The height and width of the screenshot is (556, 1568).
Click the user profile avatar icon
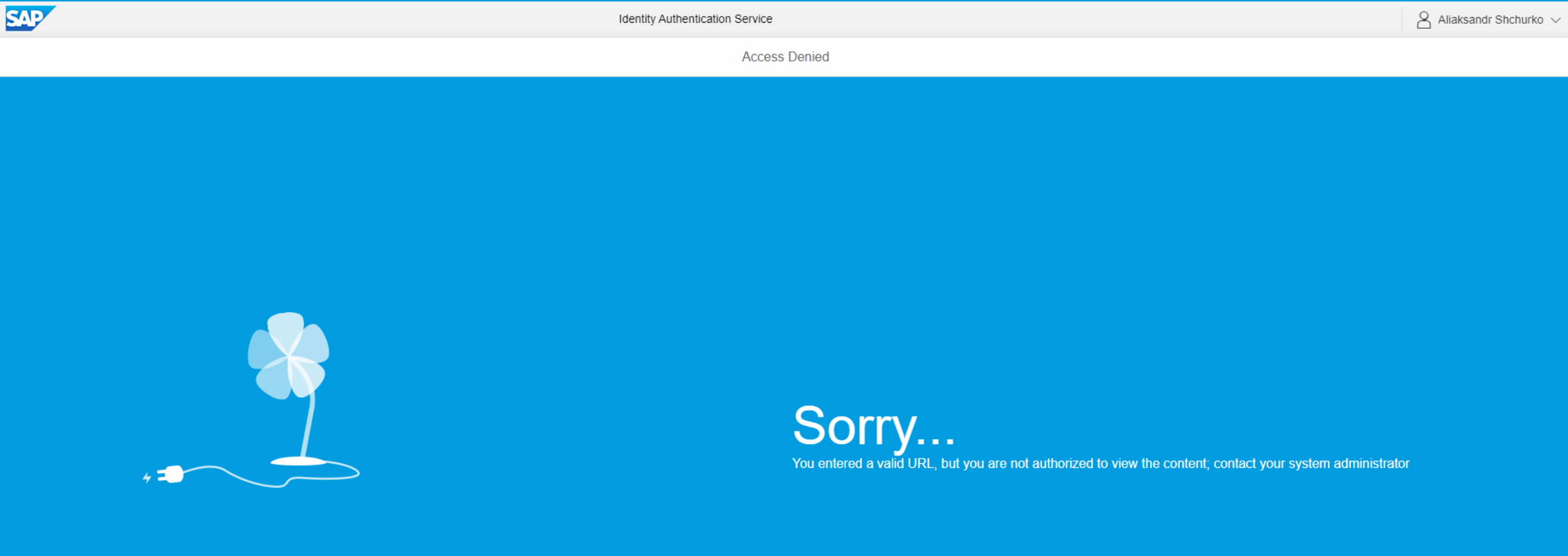tap(1423, 19)
